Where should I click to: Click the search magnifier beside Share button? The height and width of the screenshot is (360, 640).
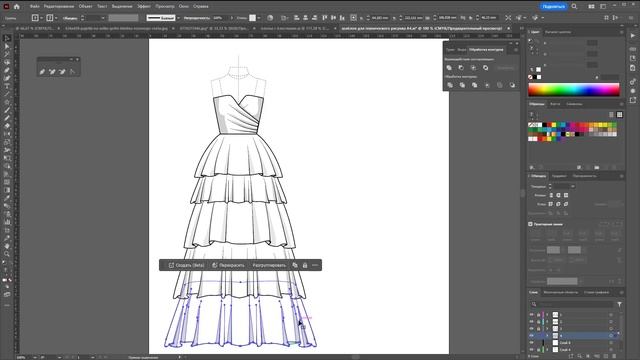574,7
